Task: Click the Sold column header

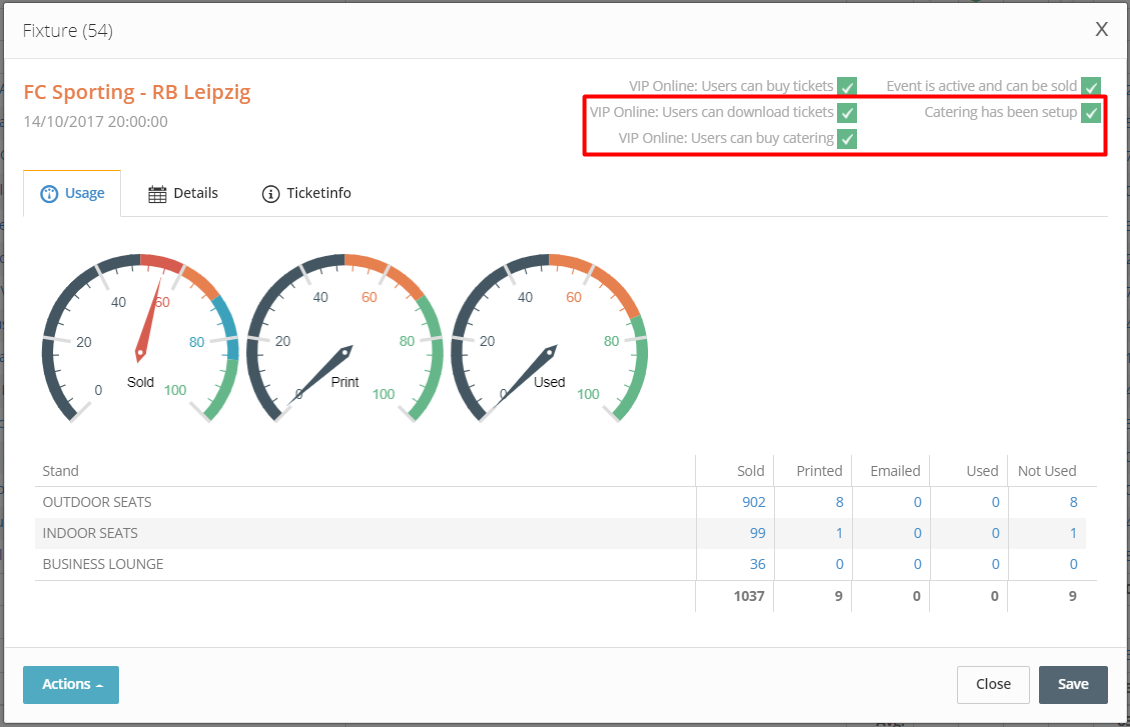Action: coord(750,471)
